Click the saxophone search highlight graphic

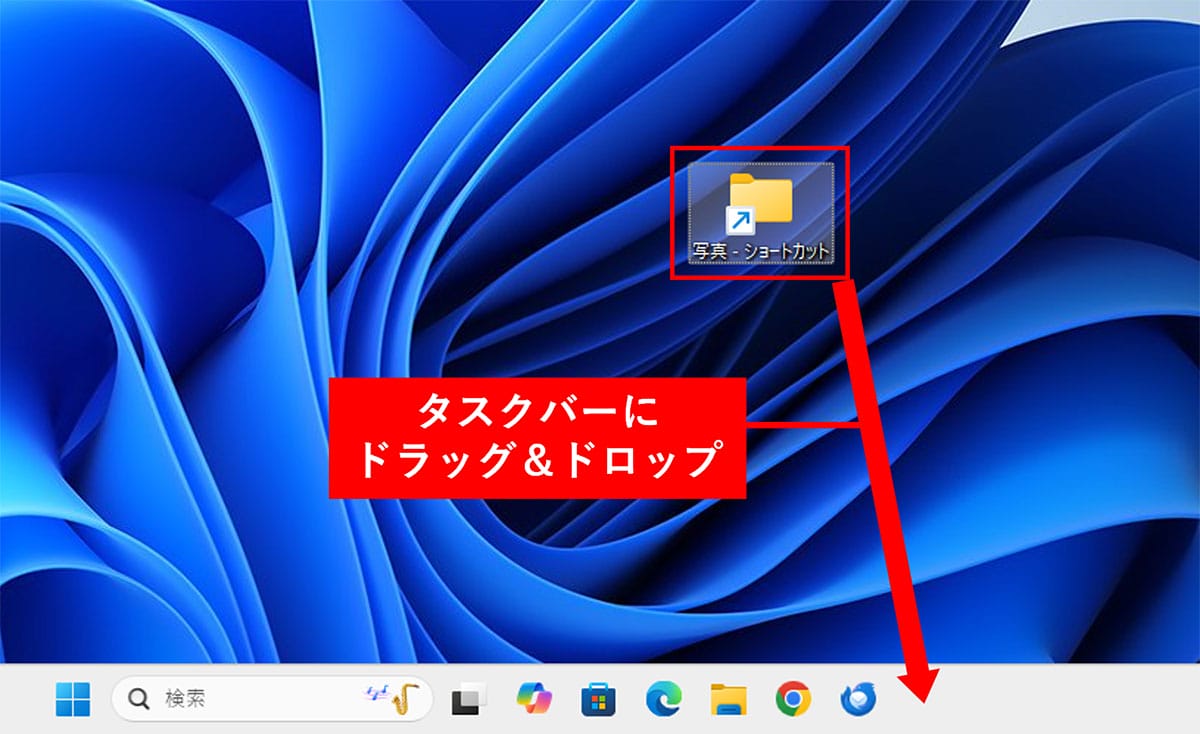(x=395, y=697)
